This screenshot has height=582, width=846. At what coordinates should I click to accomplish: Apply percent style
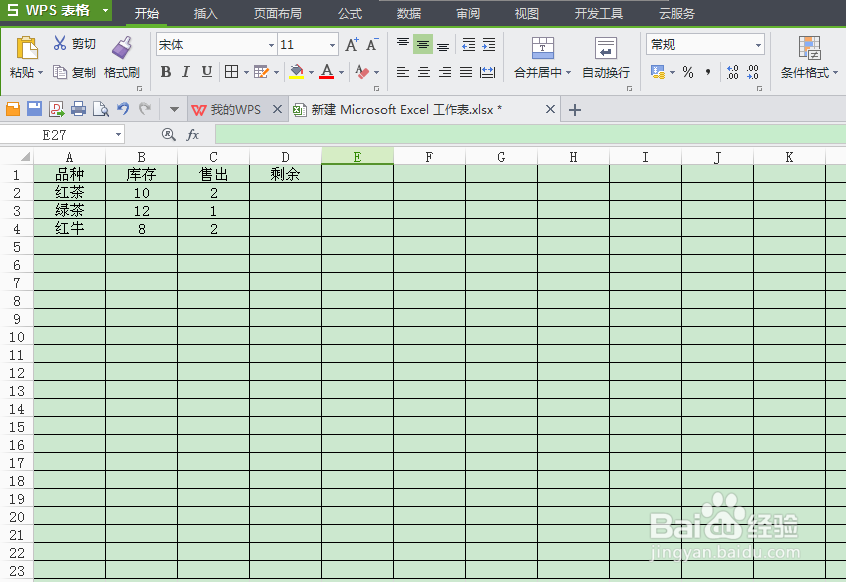point(688,72)
